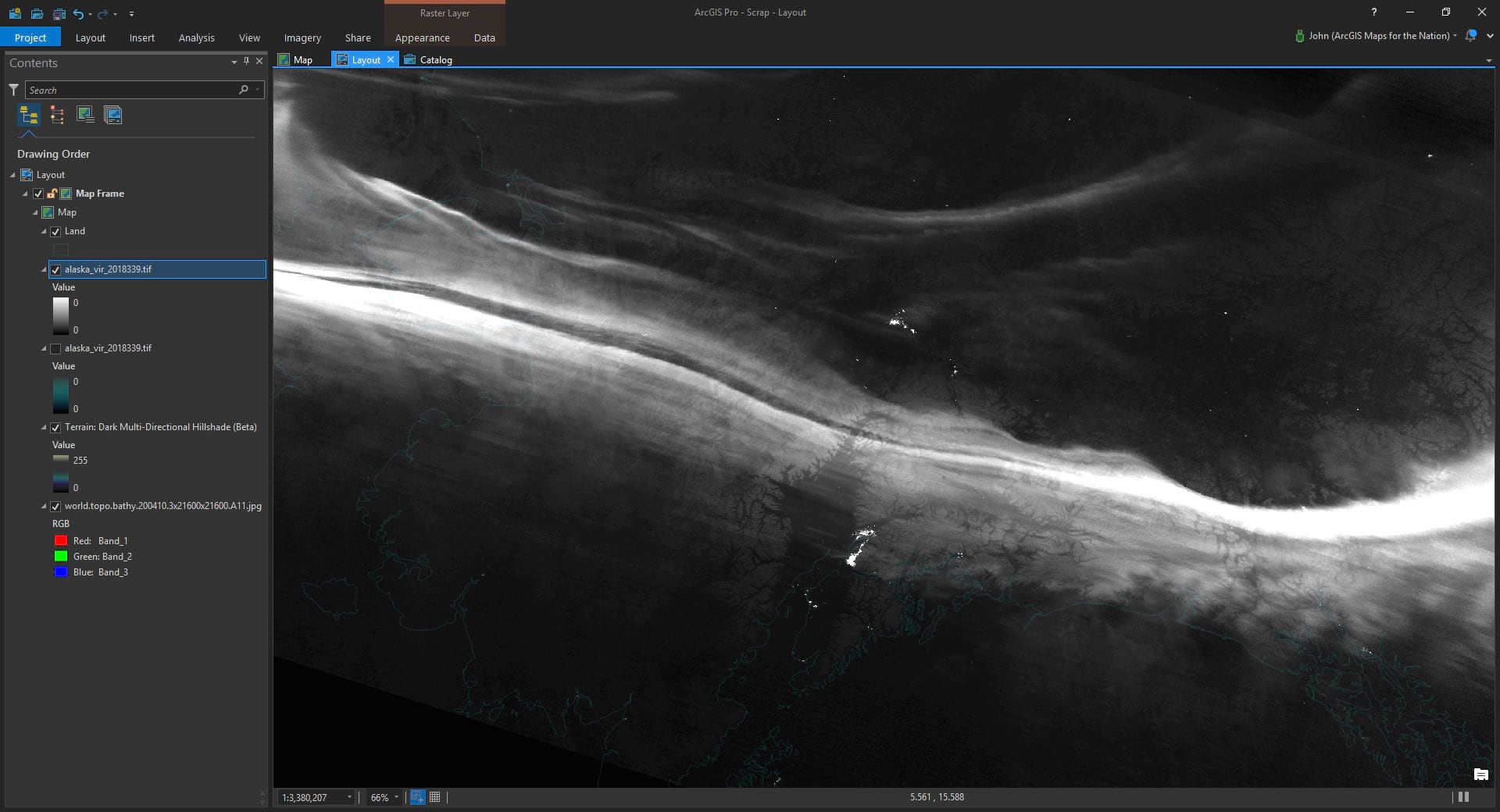Screen dimensions: 1500x812
Task: Open the 66% zoom dropdown
Action: [396, 797]
